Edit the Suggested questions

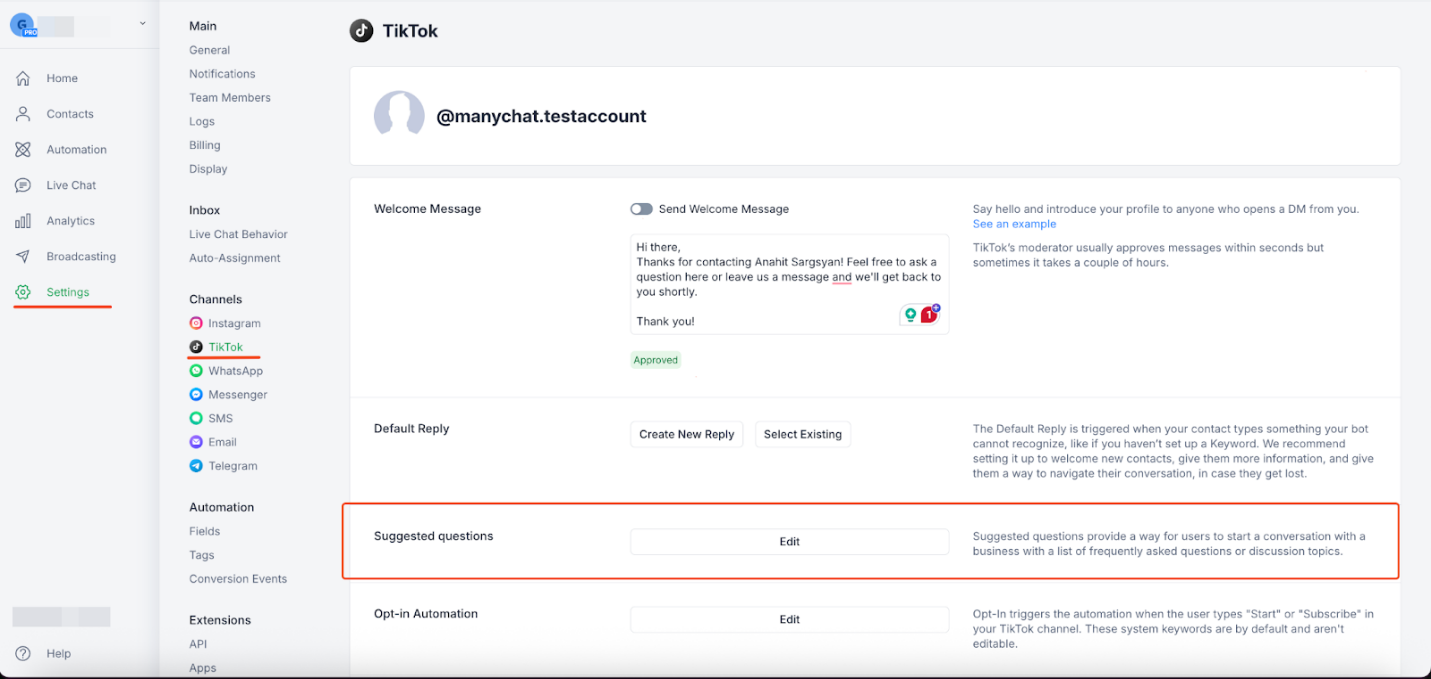[x=789, y=541]
